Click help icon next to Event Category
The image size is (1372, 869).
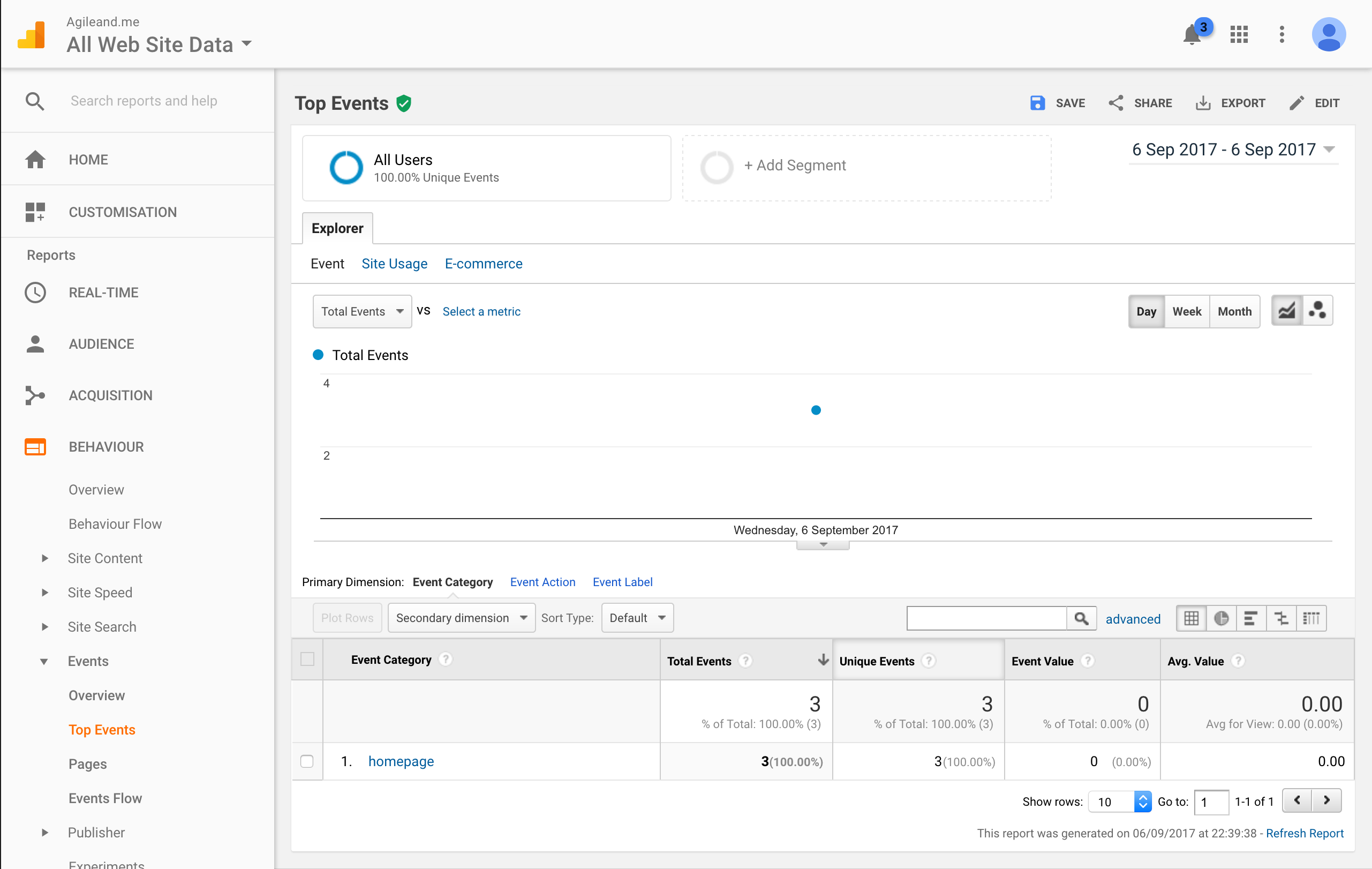pyautogui.click(x=446, y=660)
